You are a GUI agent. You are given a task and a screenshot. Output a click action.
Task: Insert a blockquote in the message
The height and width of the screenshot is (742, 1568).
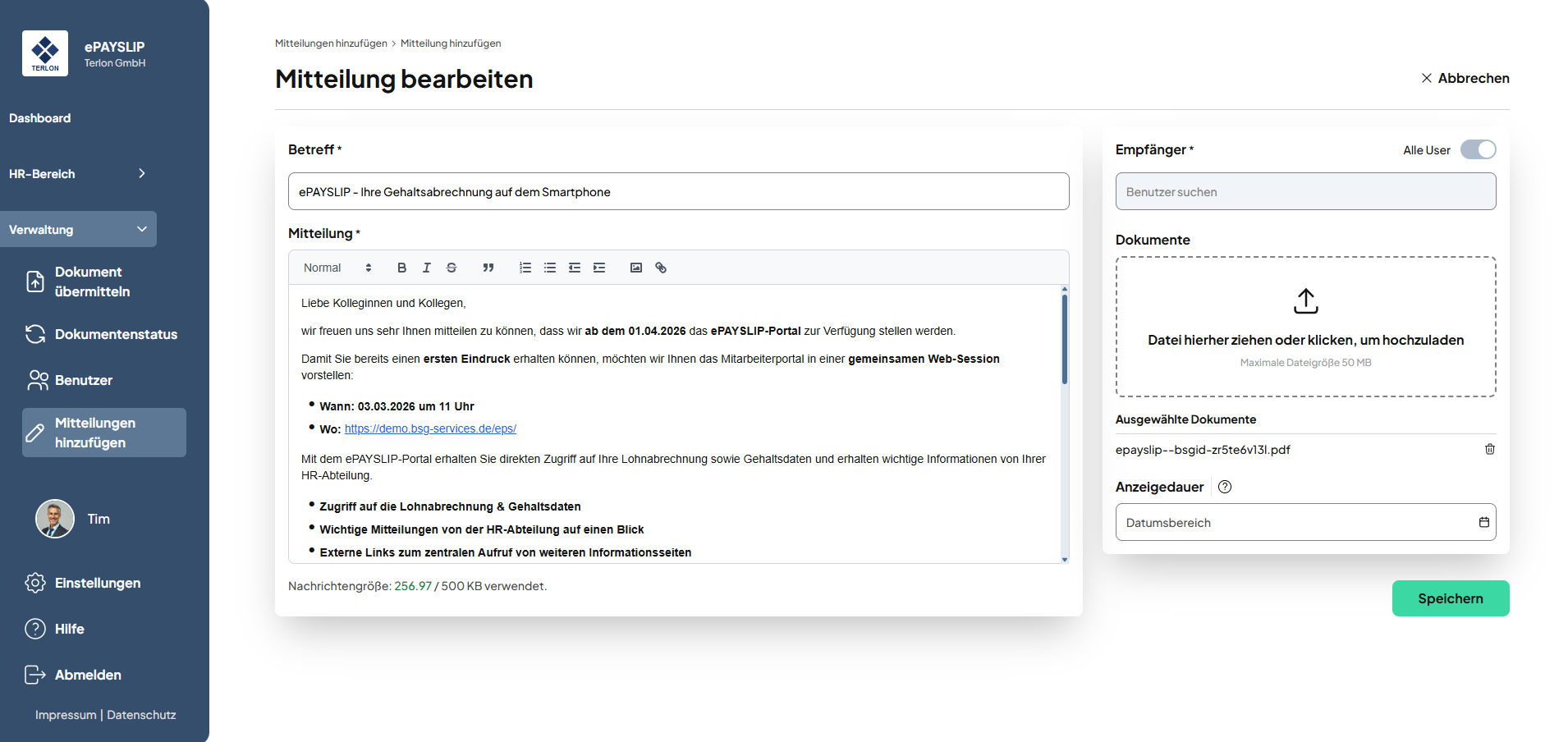488,268
